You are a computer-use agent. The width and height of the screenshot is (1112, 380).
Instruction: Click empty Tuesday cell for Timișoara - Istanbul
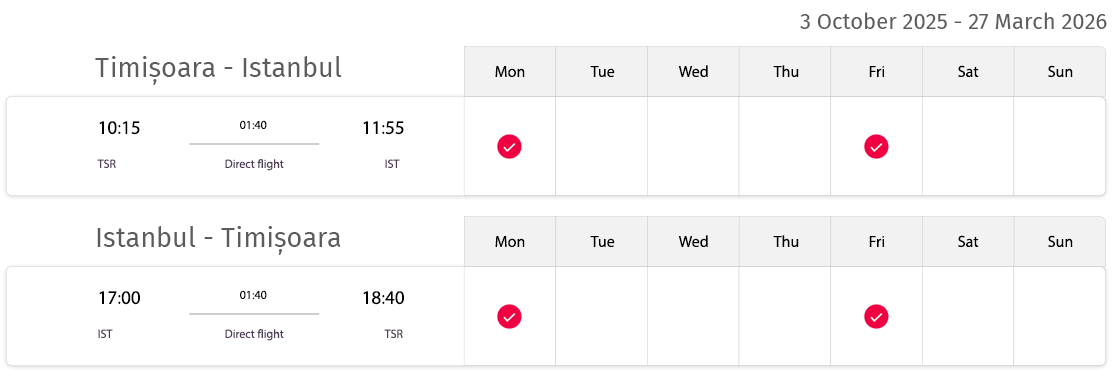(x=601, y=146)
